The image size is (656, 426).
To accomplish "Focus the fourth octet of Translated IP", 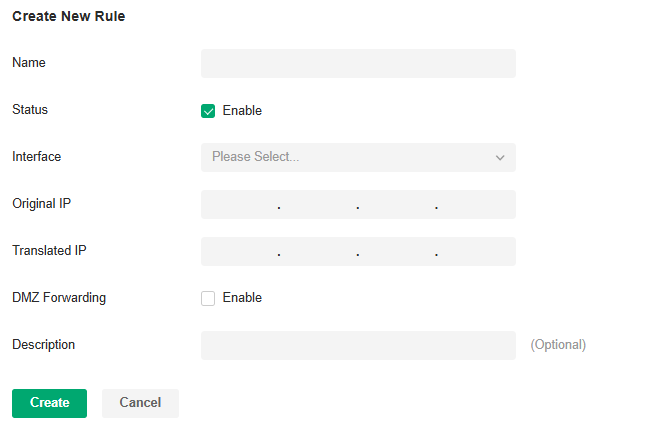I will (x=476, y=252).
